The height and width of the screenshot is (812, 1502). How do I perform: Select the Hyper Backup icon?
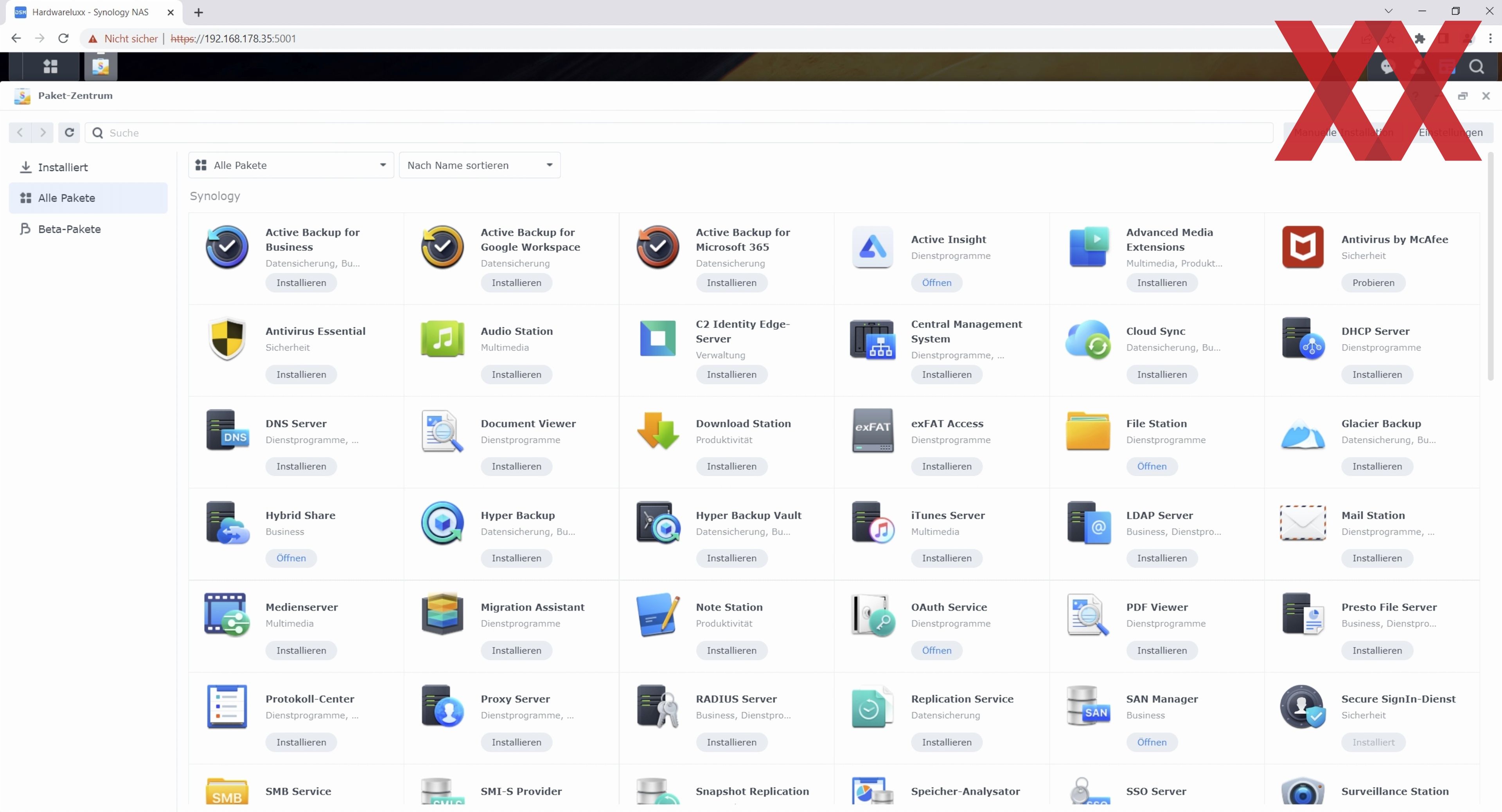pyautogui.click(x=442, y=523)
